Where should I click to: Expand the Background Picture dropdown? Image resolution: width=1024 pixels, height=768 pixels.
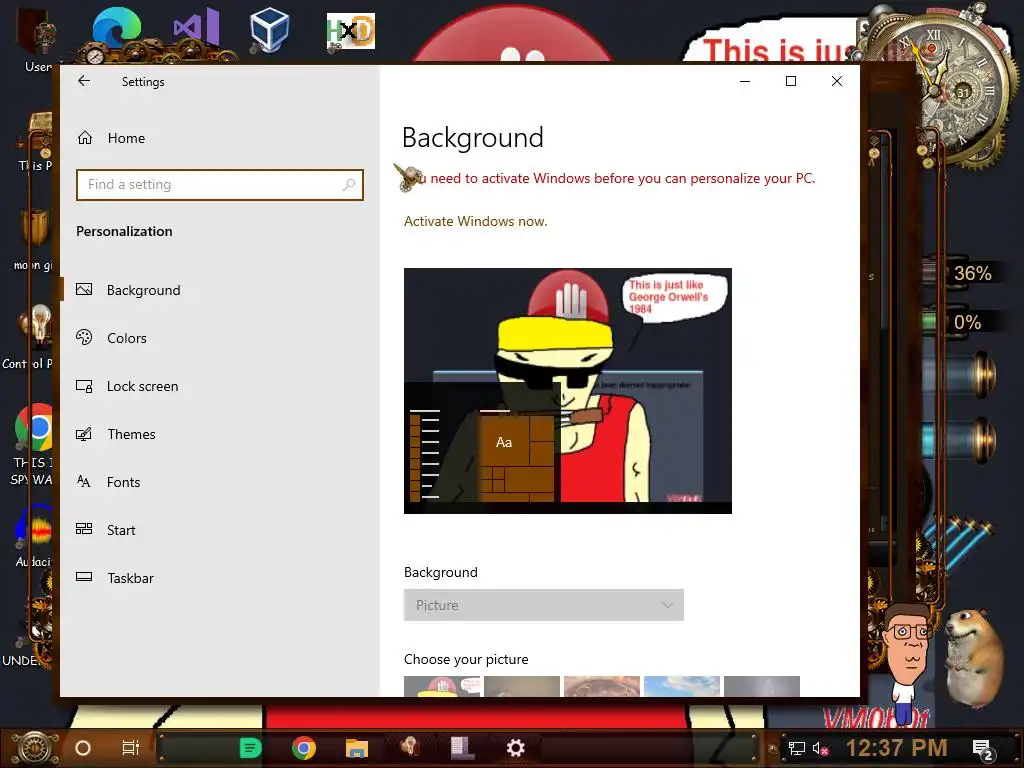click(x=543, y=605)
